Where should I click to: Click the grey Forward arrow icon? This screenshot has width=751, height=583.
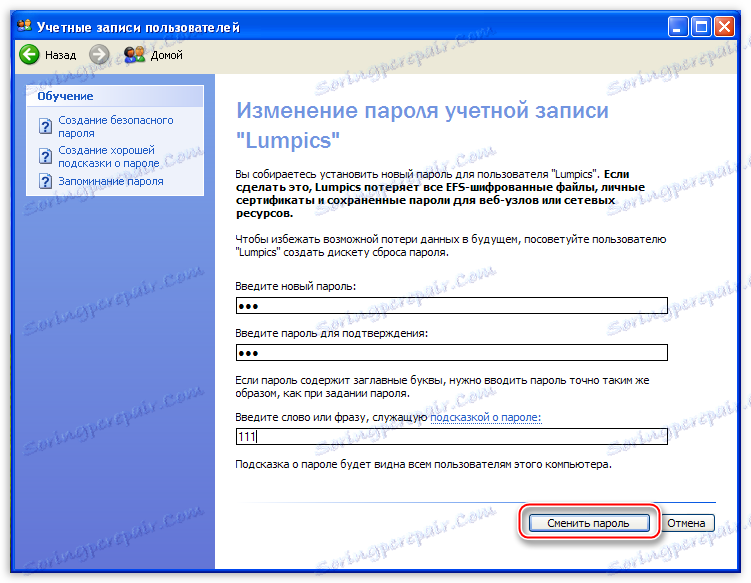click(99, 55)
